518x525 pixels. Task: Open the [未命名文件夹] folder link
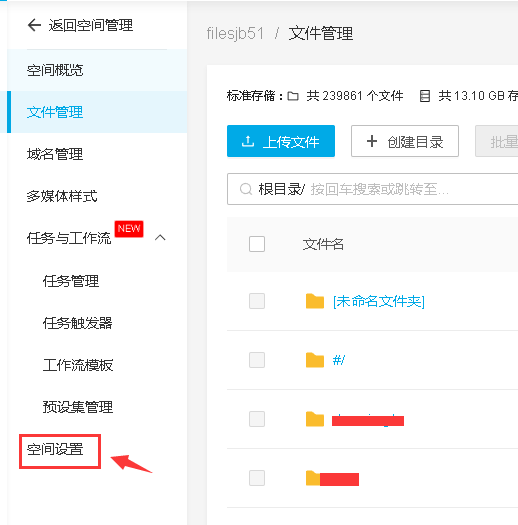click(379, 301)
